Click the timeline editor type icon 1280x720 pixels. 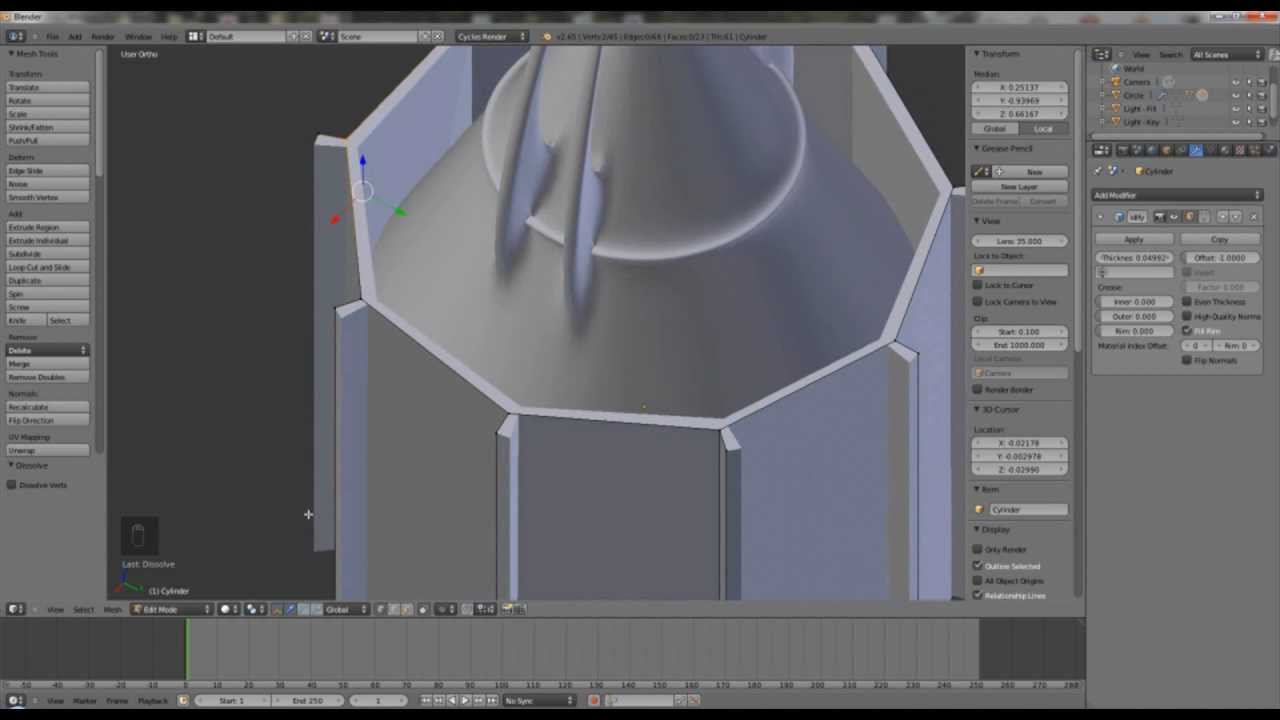(15, 700)
